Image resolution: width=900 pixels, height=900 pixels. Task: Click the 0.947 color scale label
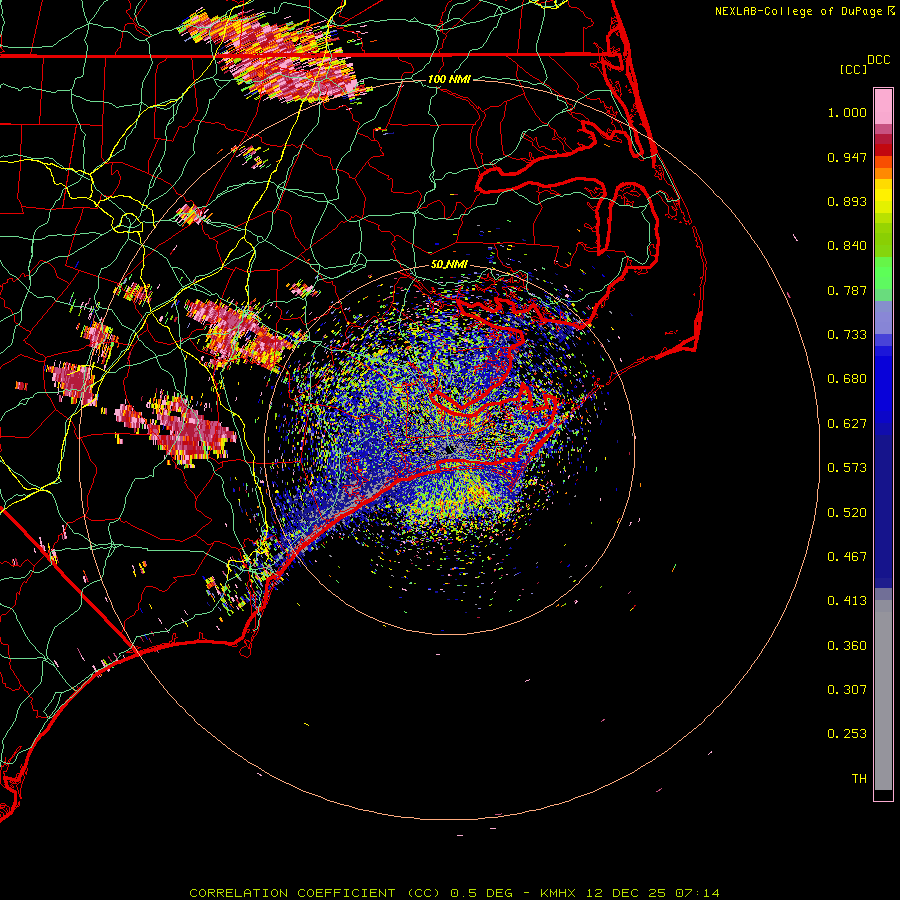847,157
